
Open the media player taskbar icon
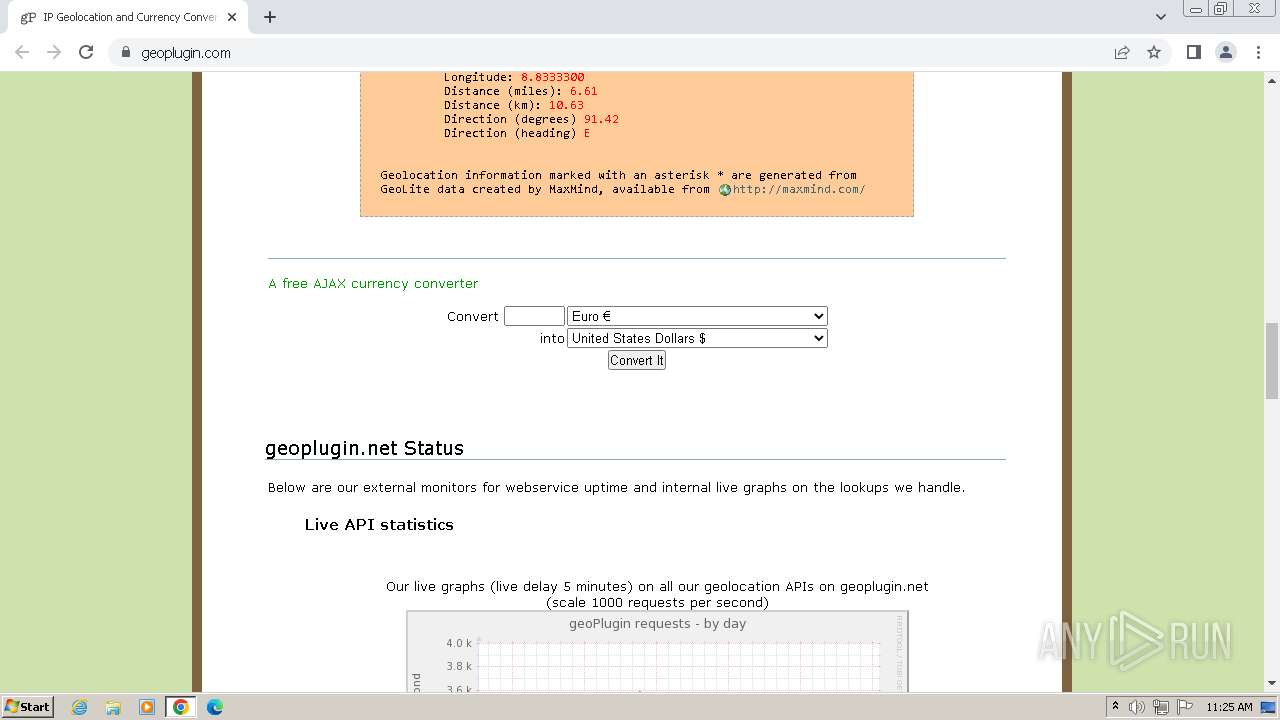[146, 707]
